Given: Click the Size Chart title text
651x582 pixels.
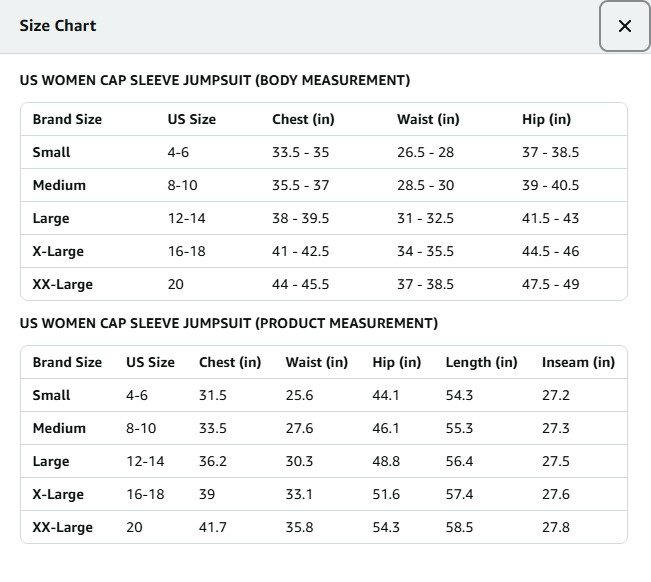Looking at the screenshot, I should coord(58,26).
